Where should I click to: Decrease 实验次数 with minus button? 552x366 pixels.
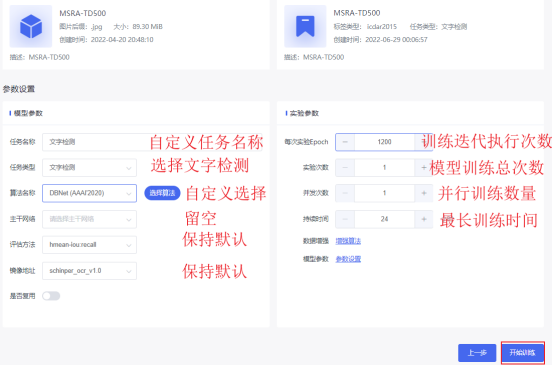[x=345, y=168]
